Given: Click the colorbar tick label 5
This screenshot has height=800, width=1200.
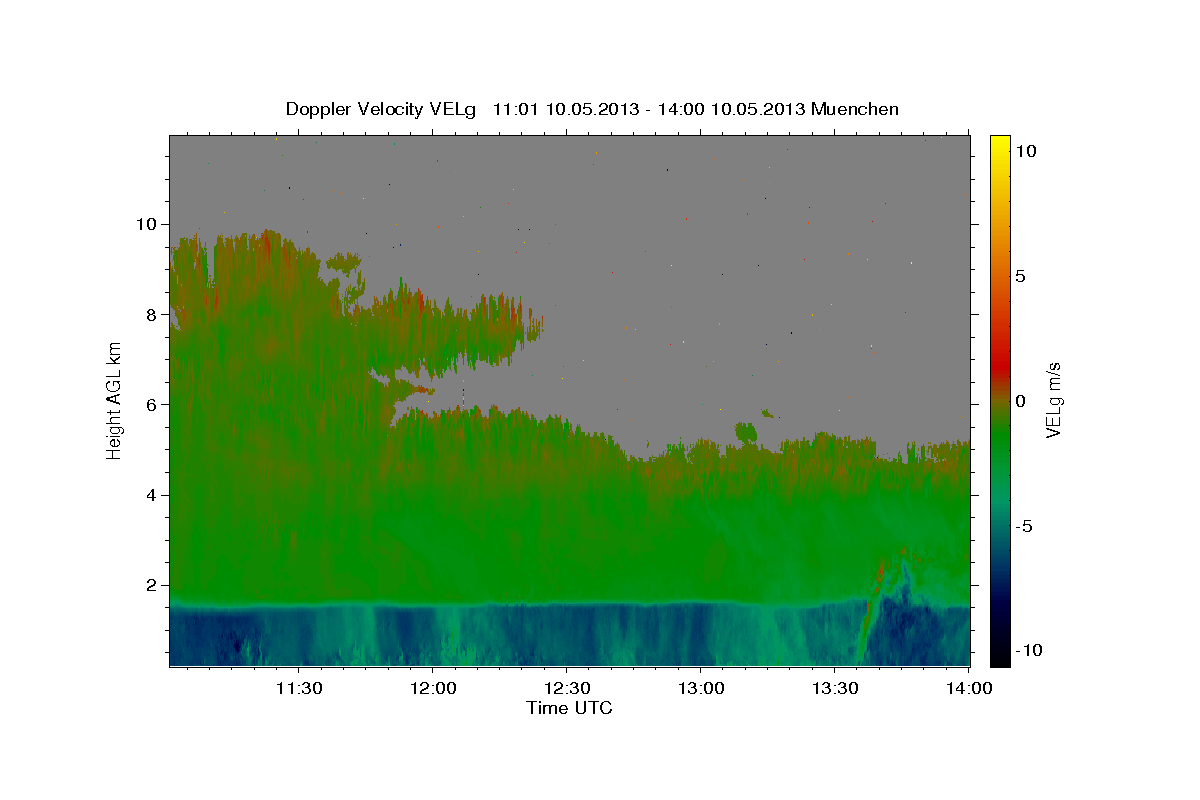Looking at the screenshot, I should pos(1020,276).
